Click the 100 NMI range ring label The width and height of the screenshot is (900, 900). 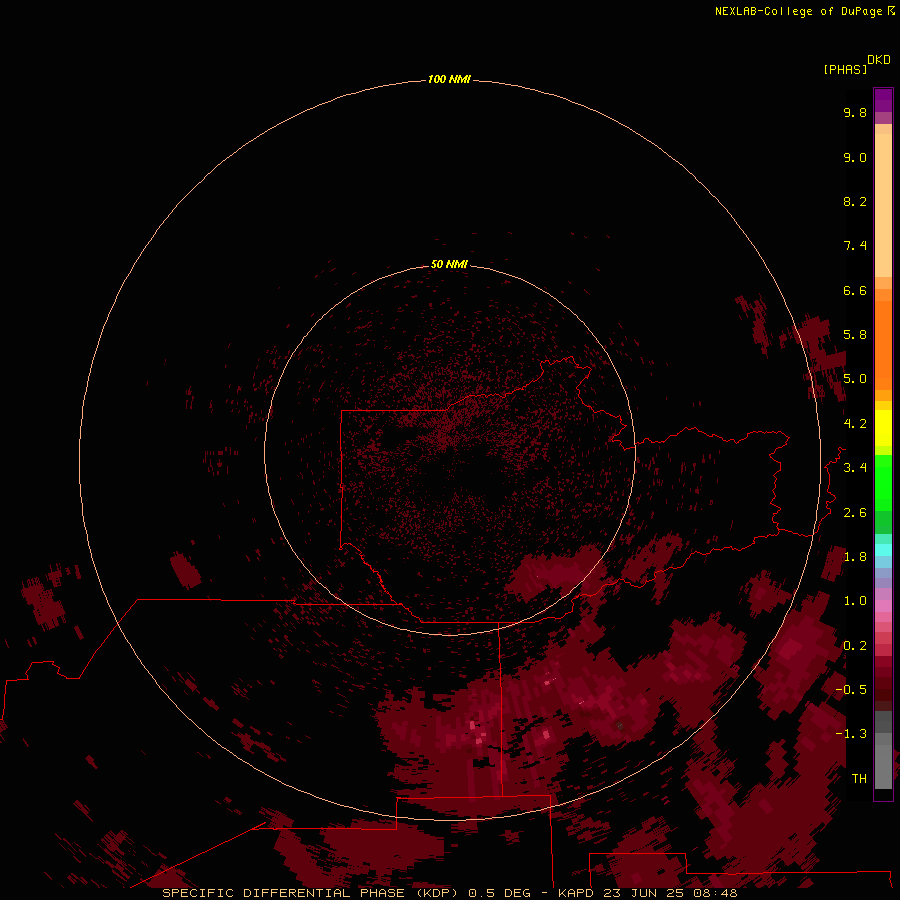click(449, 79)
